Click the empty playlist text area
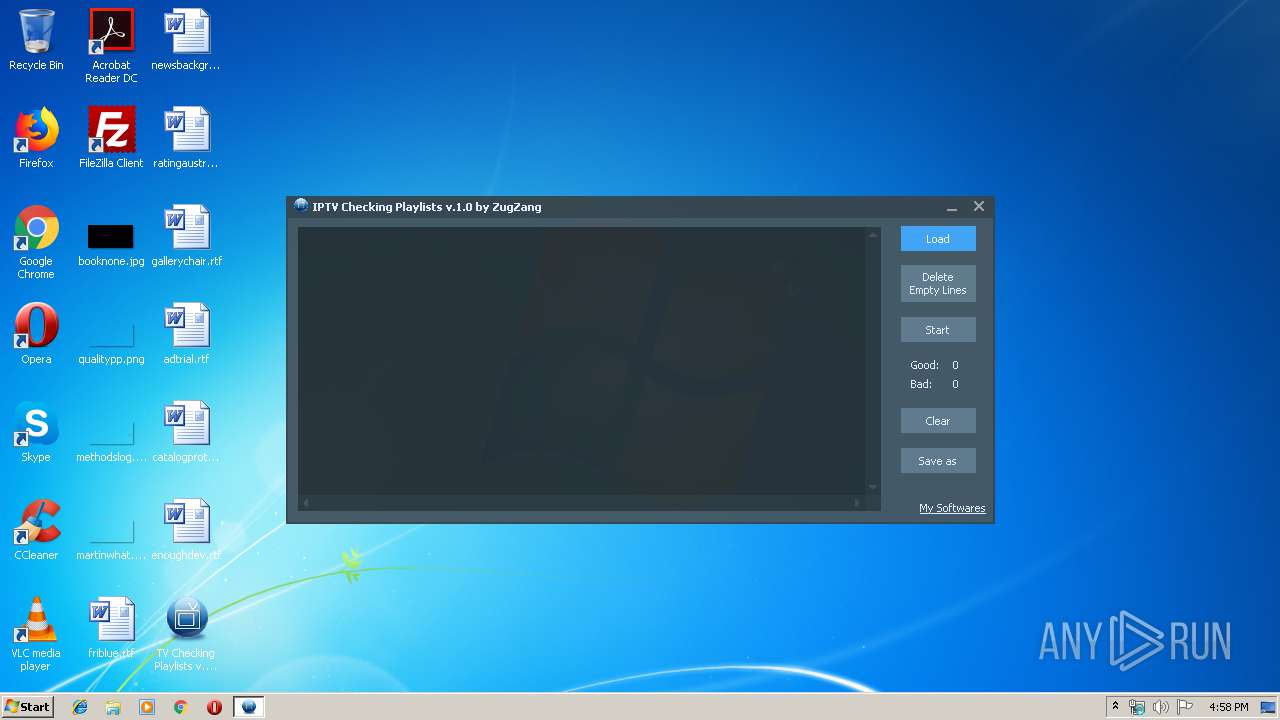 (581, 360)
